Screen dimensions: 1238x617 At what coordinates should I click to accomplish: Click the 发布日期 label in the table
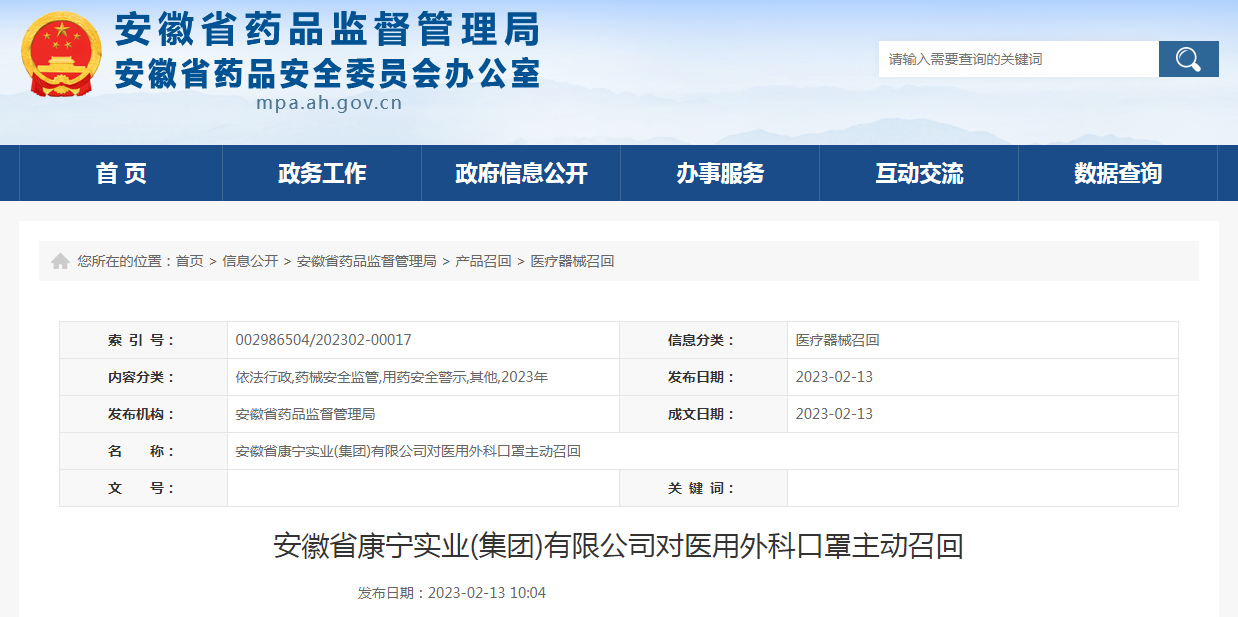(x=703, y=377)
